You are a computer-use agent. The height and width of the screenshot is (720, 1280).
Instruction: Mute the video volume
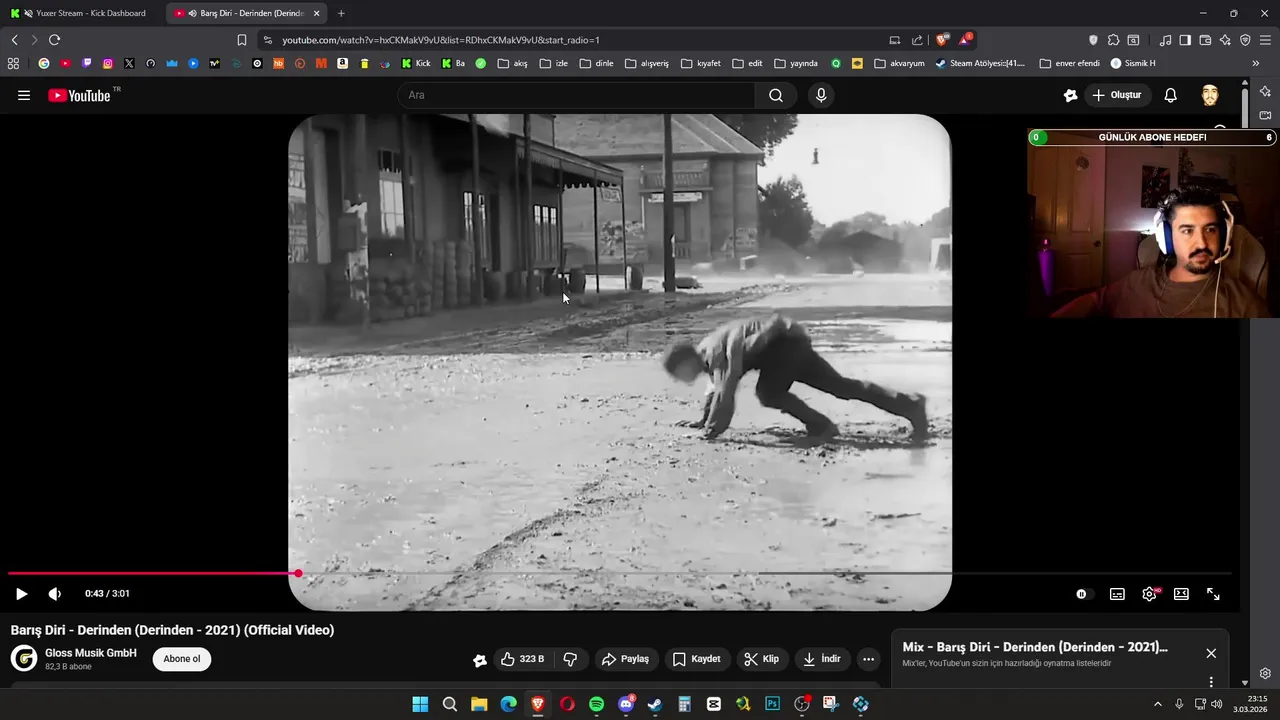click(55, 594)
